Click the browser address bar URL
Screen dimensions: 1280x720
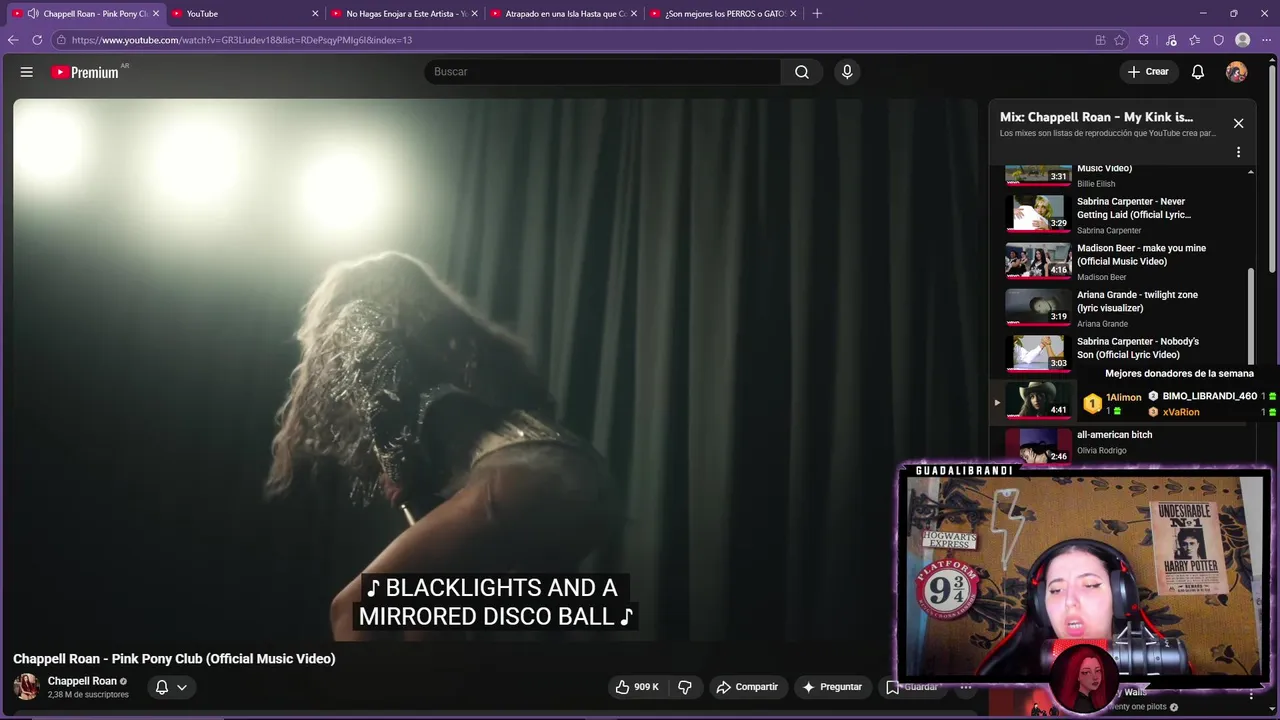242,40
